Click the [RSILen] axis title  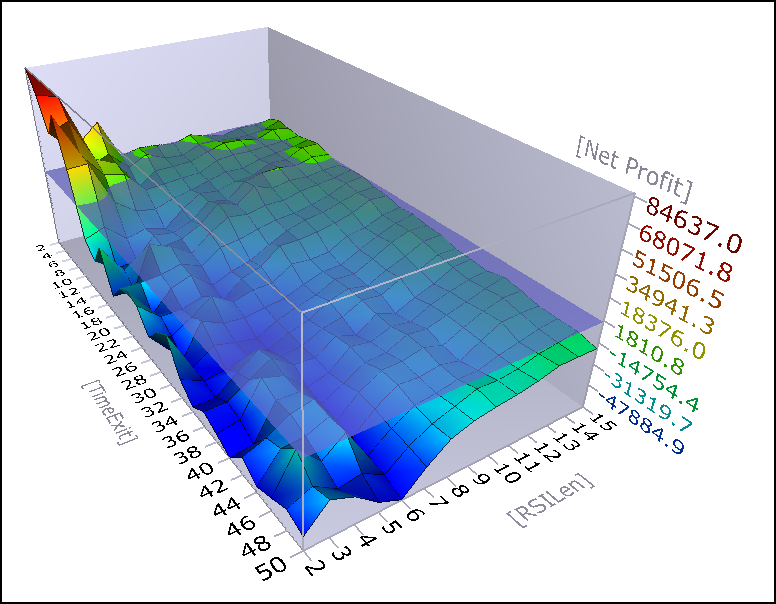point(550,501)
